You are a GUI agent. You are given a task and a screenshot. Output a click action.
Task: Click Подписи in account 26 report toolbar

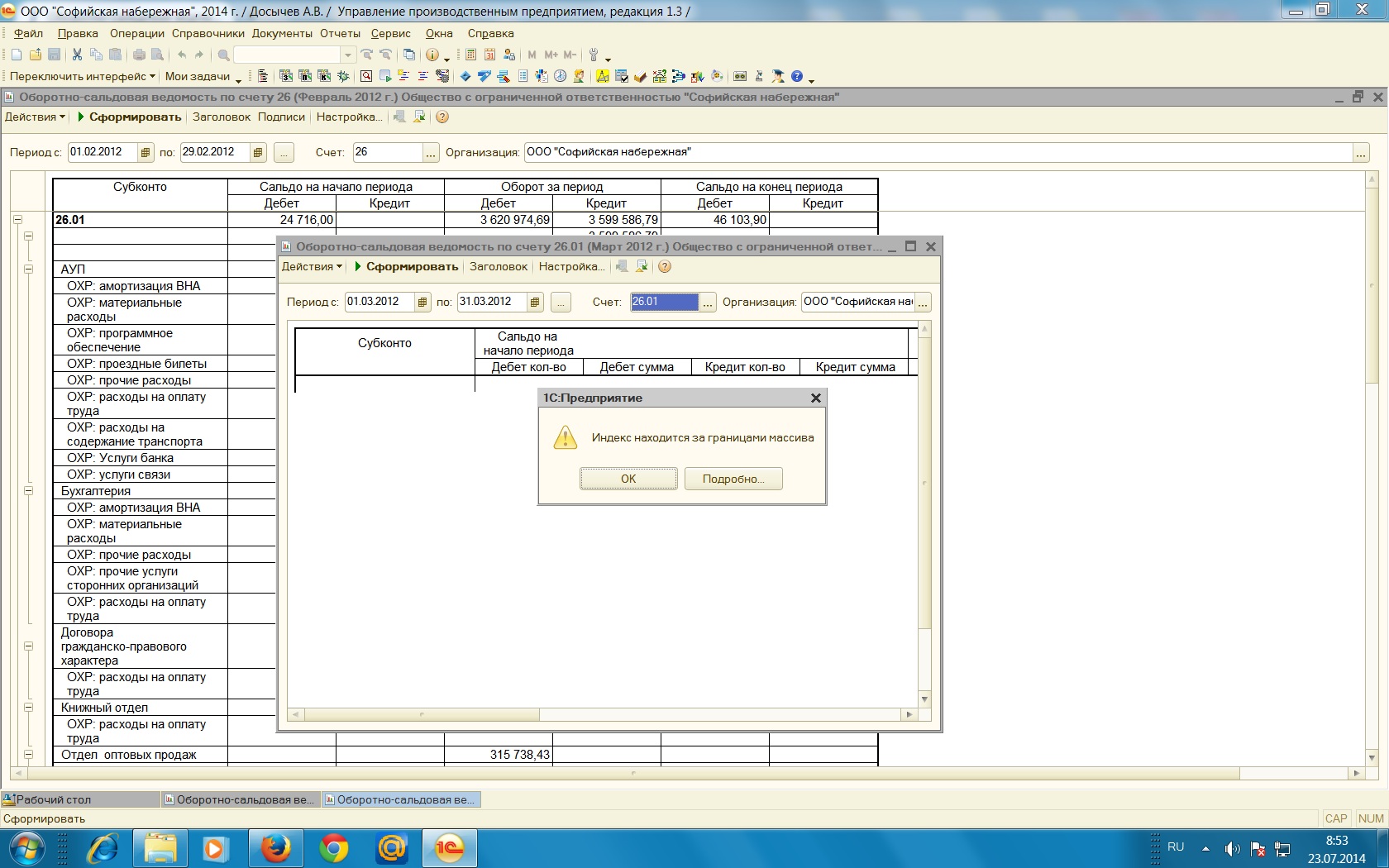click(281, 117)
